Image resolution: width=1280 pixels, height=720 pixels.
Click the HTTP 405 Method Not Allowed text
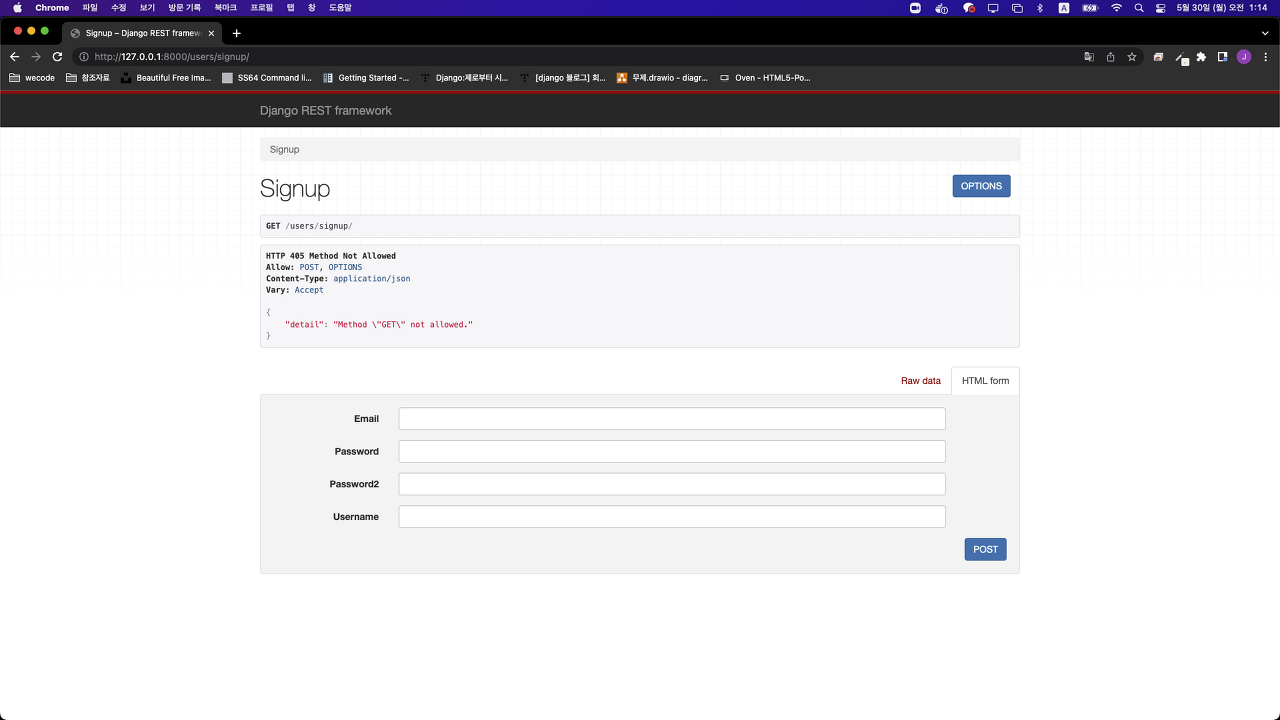click(x=331, y=256)
